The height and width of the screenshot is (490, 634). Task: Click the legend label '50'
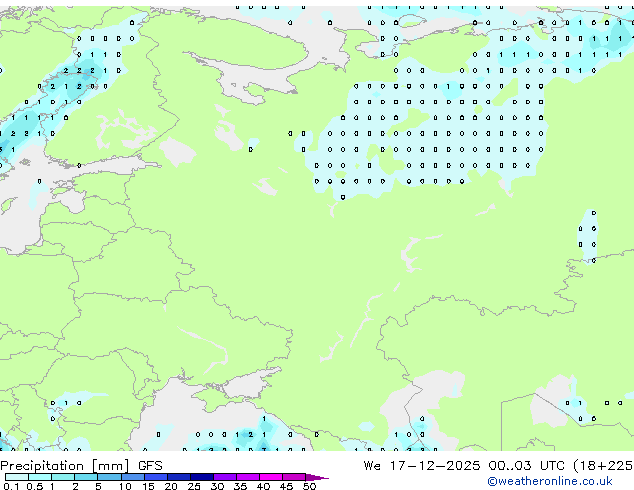tap(309, 486)
